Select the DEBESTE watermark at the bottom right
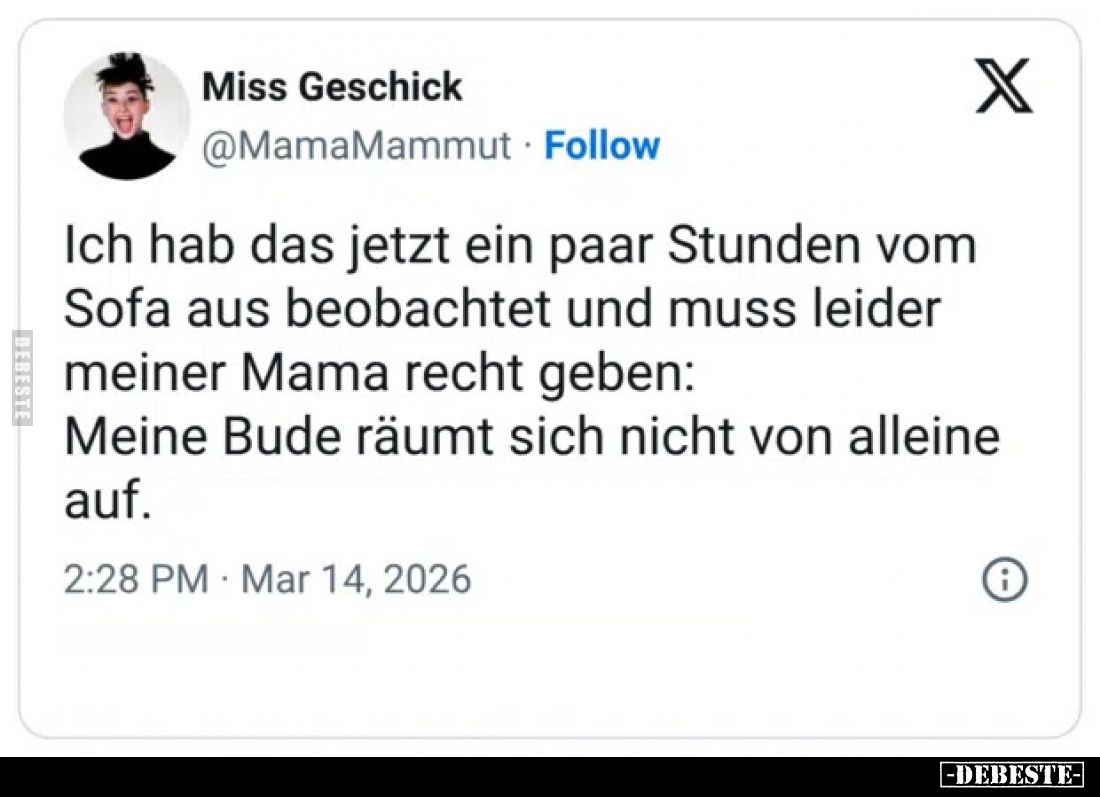 [1012, 772]
